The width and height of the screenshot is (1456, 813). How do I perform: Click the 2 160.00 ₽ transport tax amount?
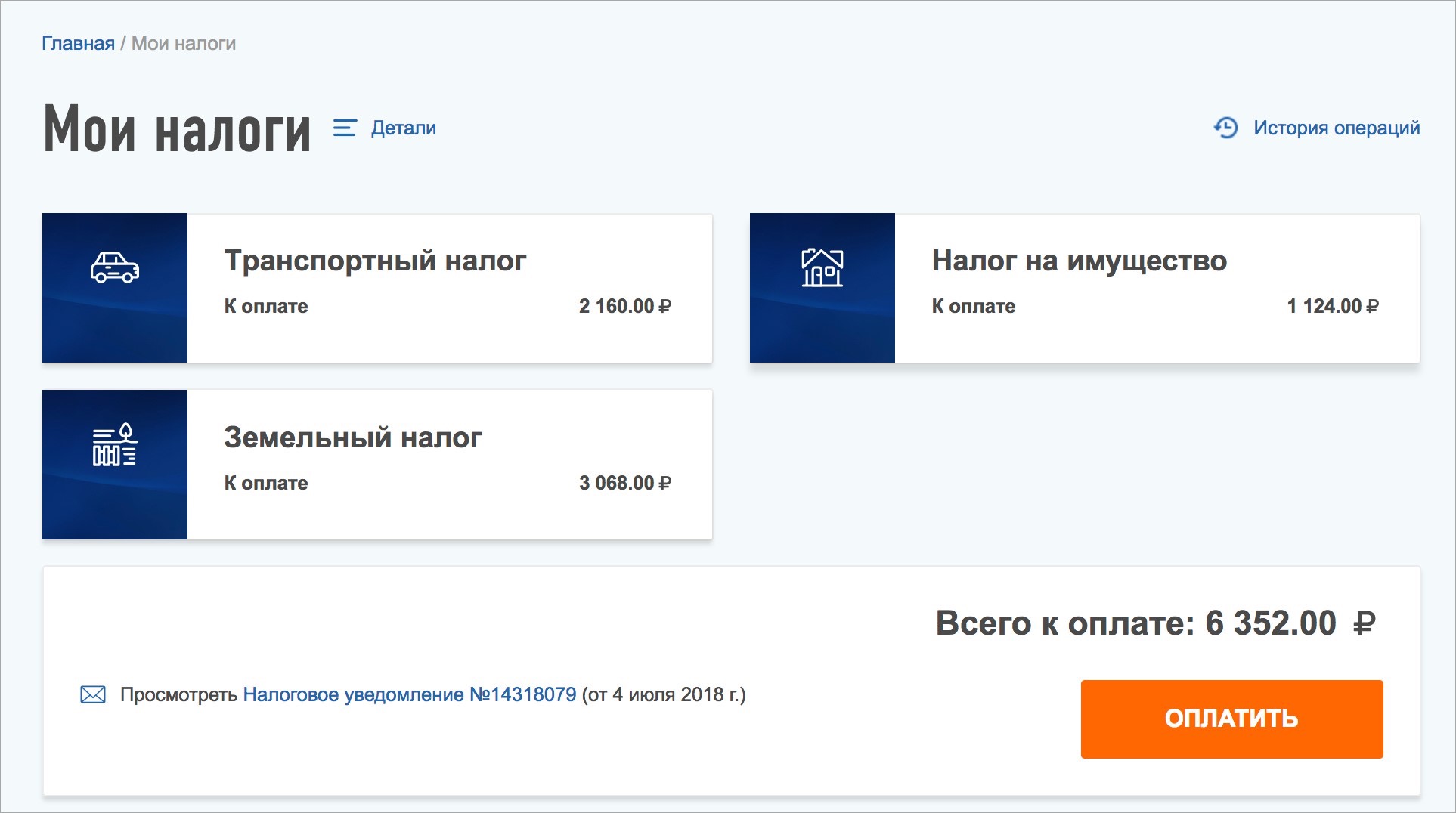624,306
